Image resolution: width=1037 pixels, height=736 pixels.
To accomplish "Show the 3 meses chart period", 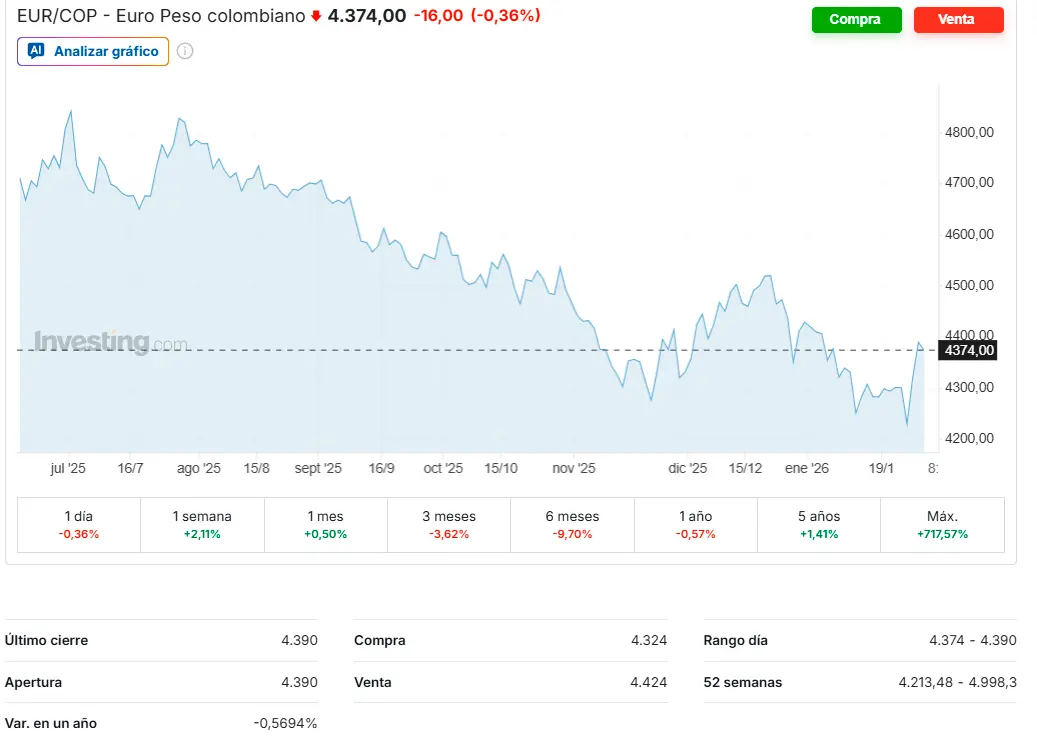I will (449, 525).
